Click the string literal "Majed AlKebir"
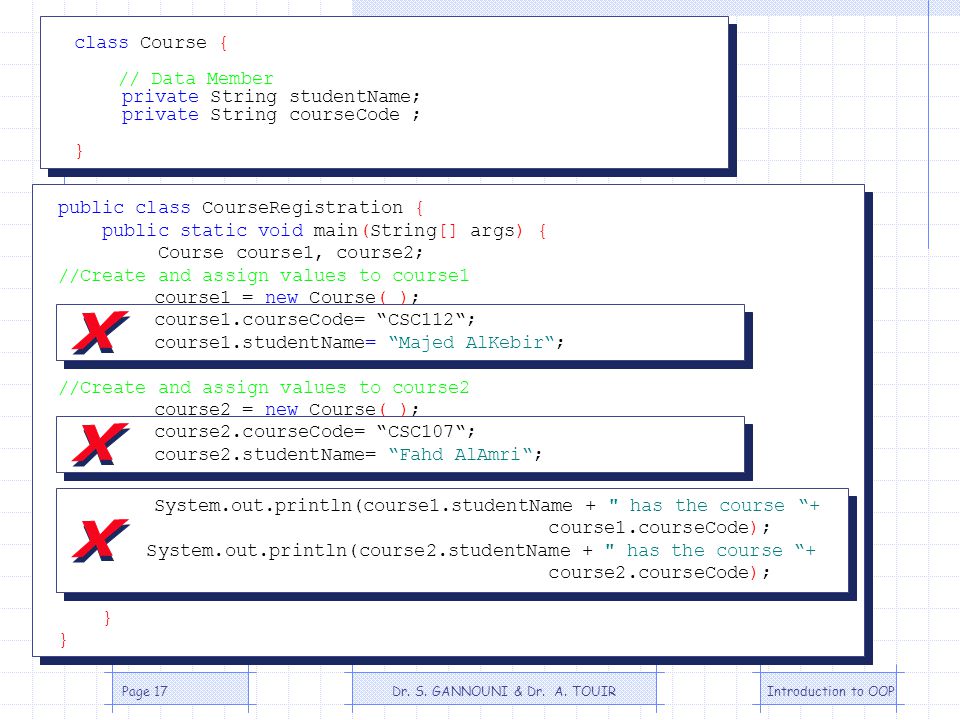 click(471, 342)
